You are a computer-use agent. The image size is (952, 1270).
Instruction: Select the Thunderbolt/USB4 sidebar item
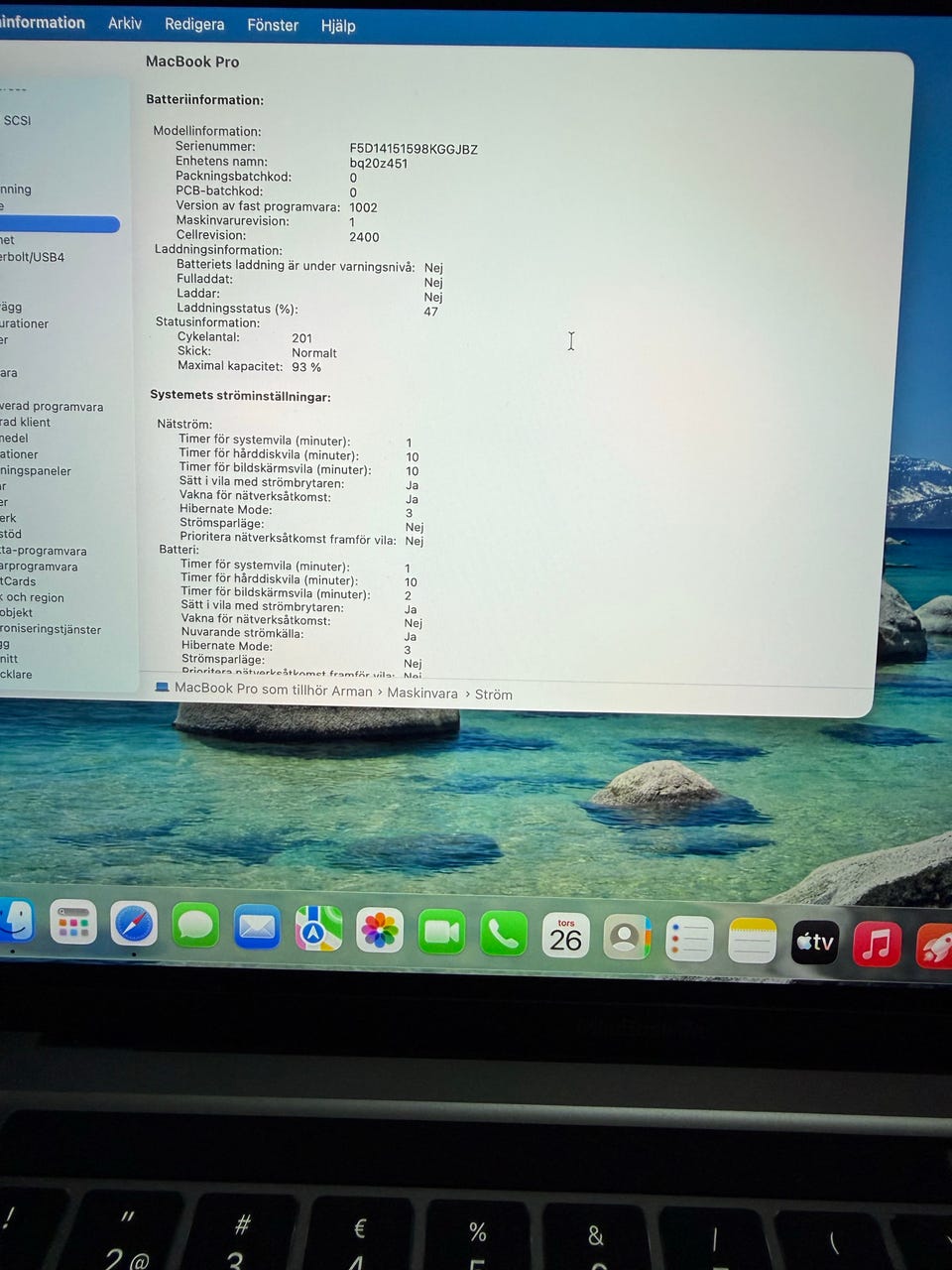click(x=32, y=257)
